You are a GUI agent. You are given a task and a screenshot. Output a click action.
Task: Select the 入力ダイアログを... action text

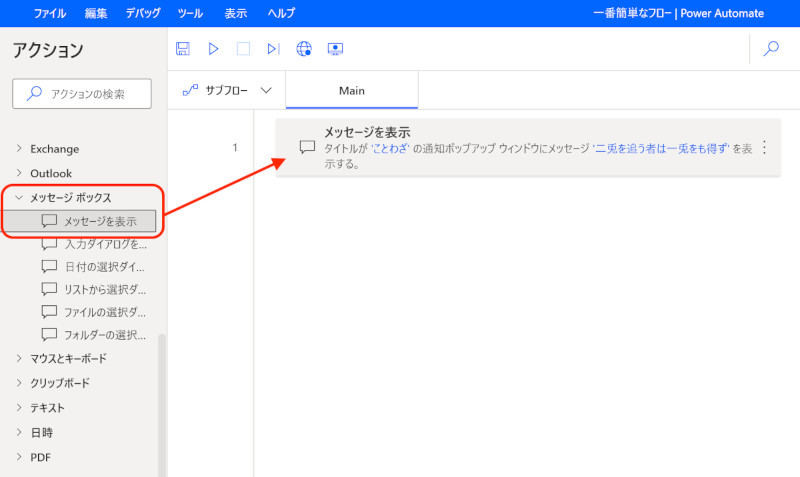coord(106,244)
